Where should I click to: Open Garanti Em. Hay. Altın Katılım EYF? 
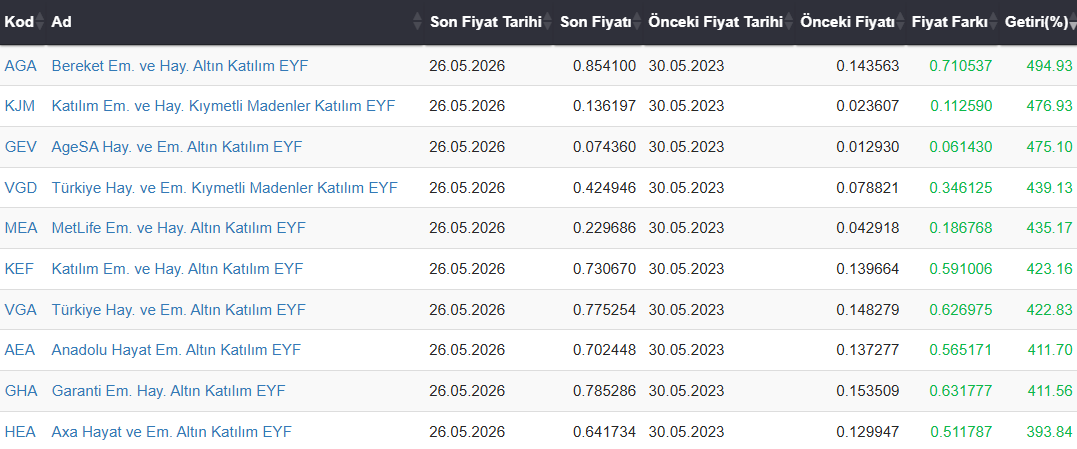[x=168, y=391]
